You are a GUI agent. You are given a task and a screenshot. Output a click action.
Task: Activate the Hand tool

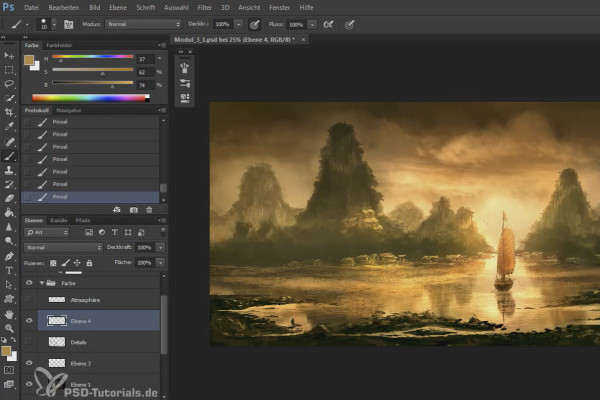point(9,314)
